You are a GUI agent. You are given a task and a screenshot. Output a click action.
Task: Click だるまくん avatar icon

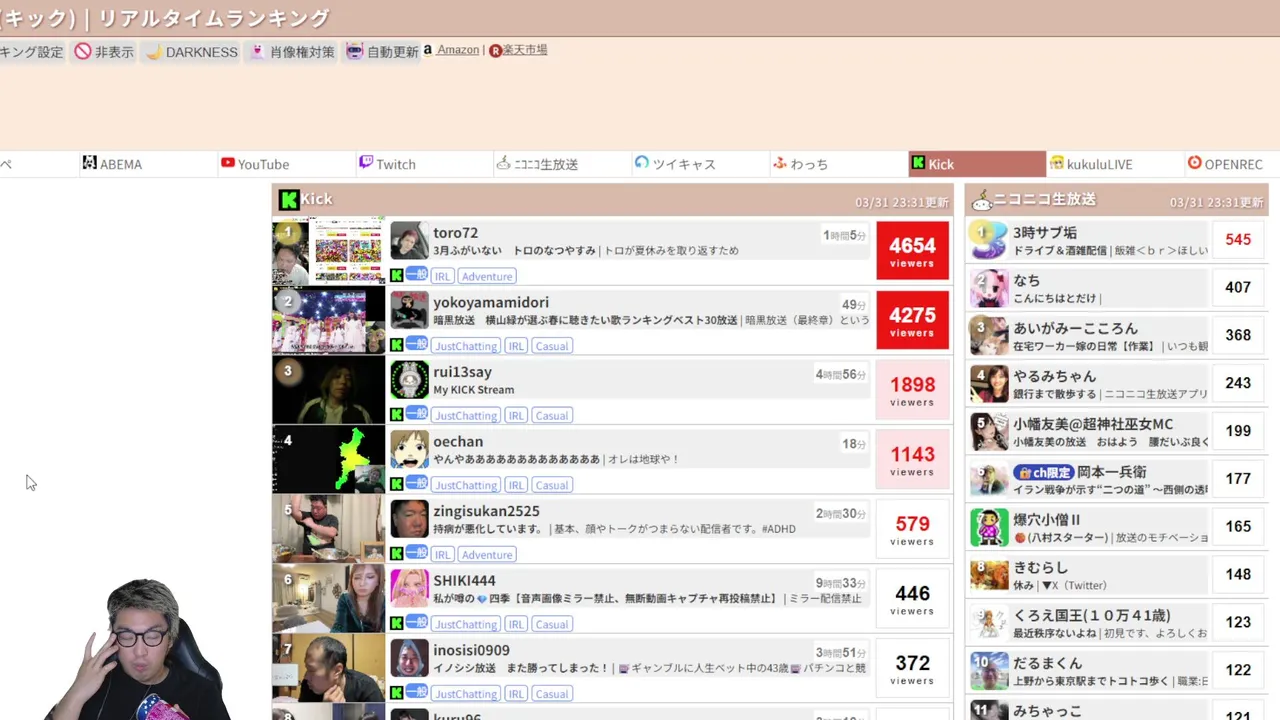988,671
